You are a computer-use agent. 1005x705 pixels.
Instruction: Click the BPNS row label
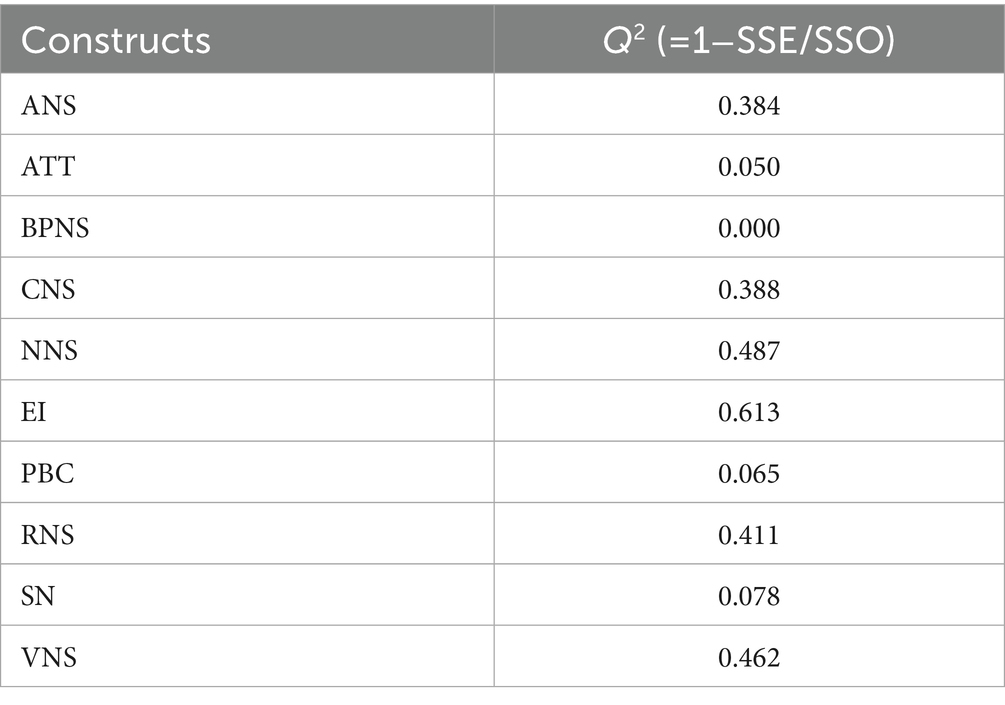coord(55,228)
